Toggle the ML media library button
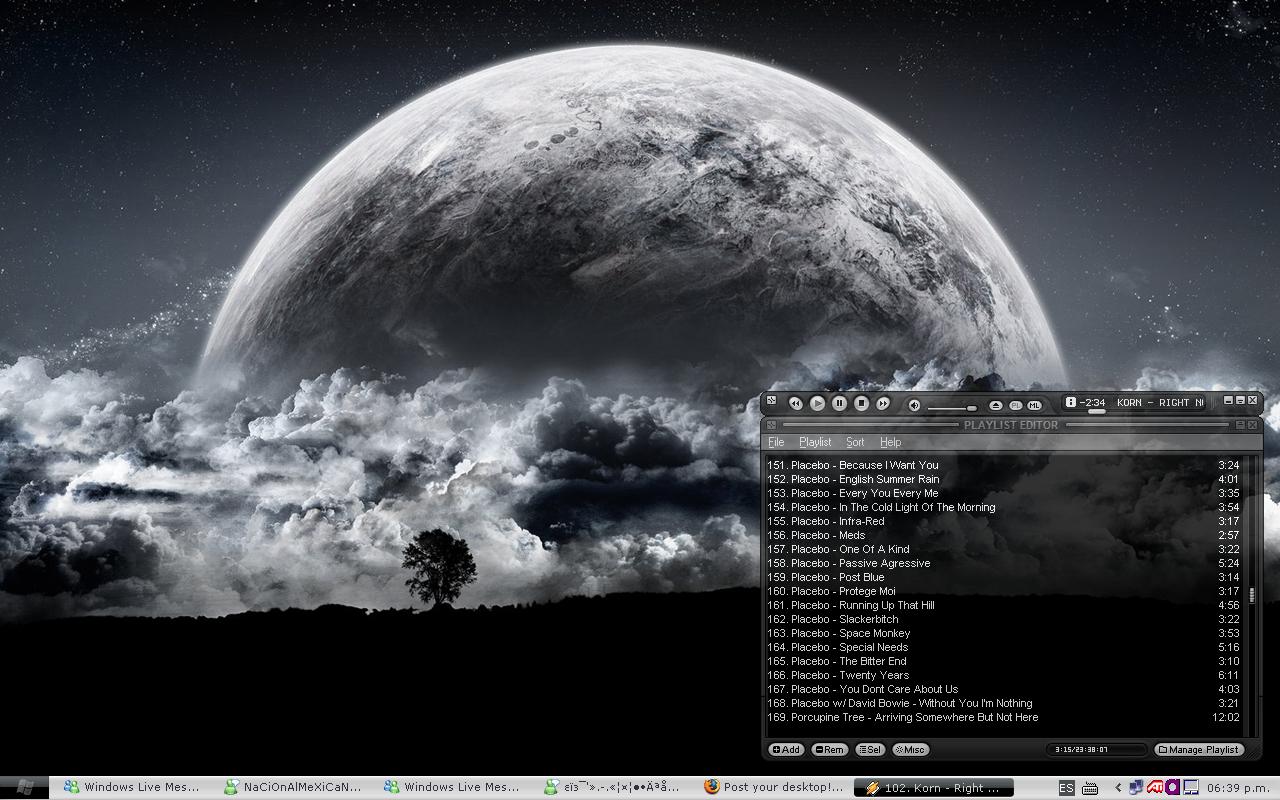This screenshot has width=1280, height=800. tap(1034, 405)
